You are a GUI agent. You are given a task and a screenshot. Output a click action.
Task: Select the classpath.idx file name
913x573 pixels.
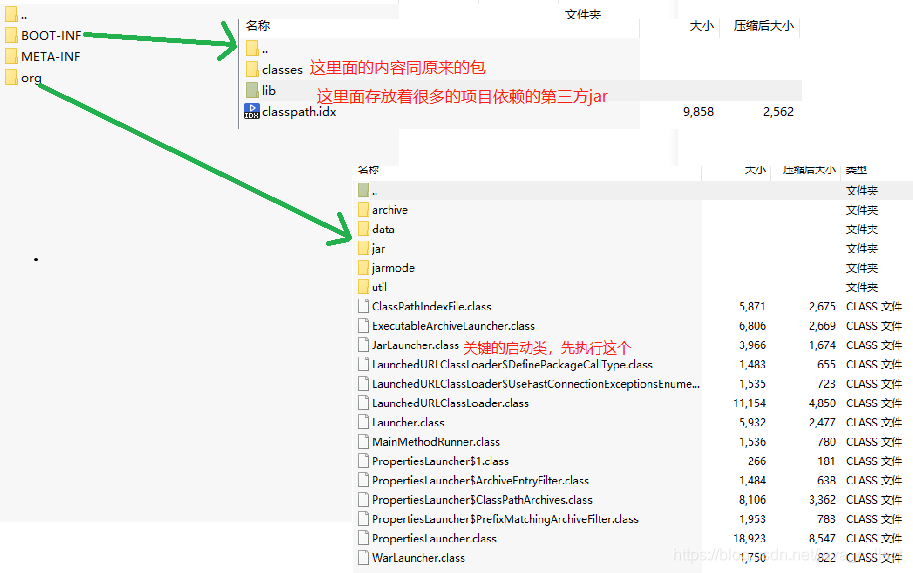299,111
